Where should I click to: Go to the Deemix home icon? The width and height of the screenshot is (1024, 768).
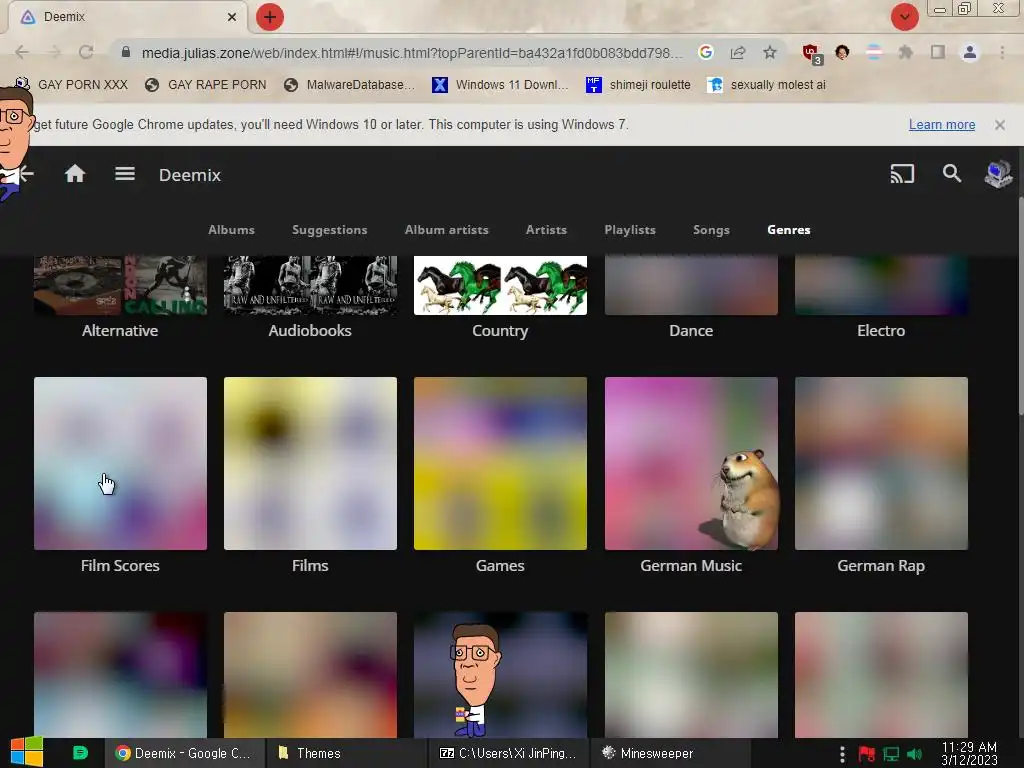tap(75, 174)
